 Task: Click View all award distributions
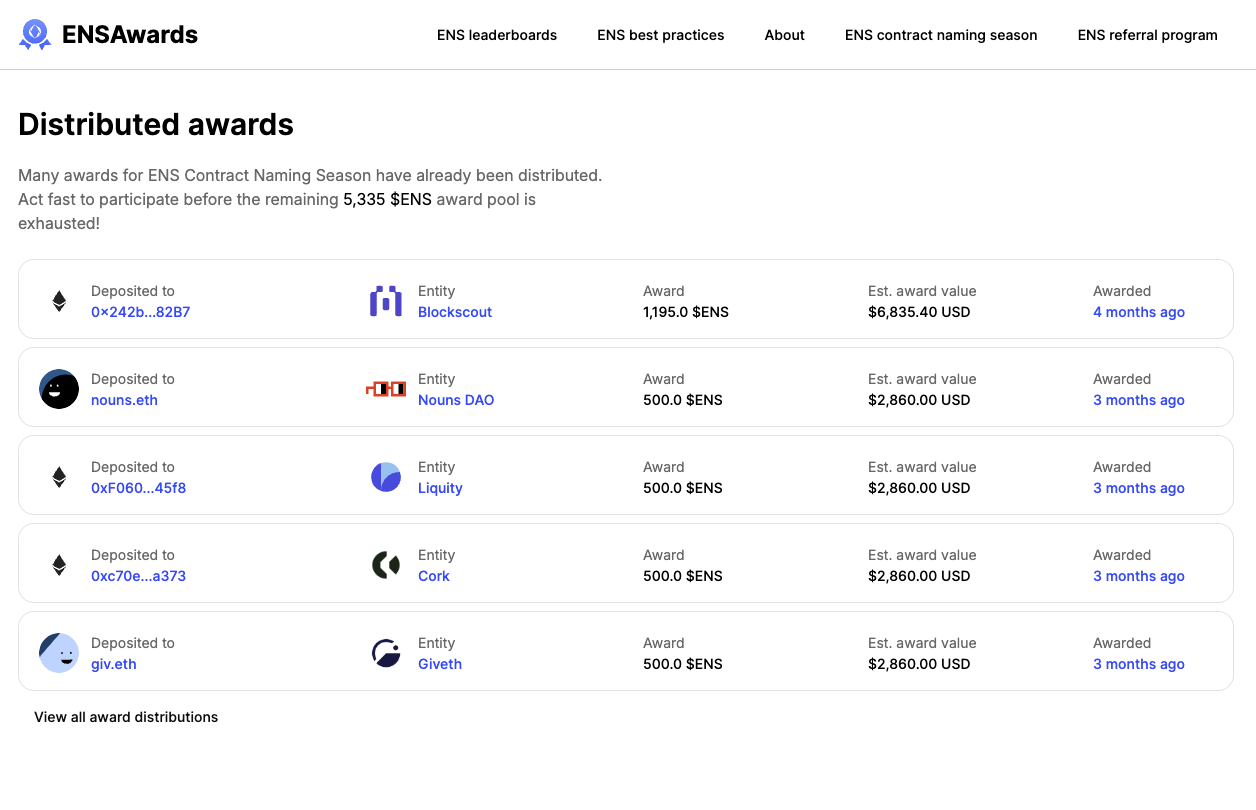click(126, 717)
